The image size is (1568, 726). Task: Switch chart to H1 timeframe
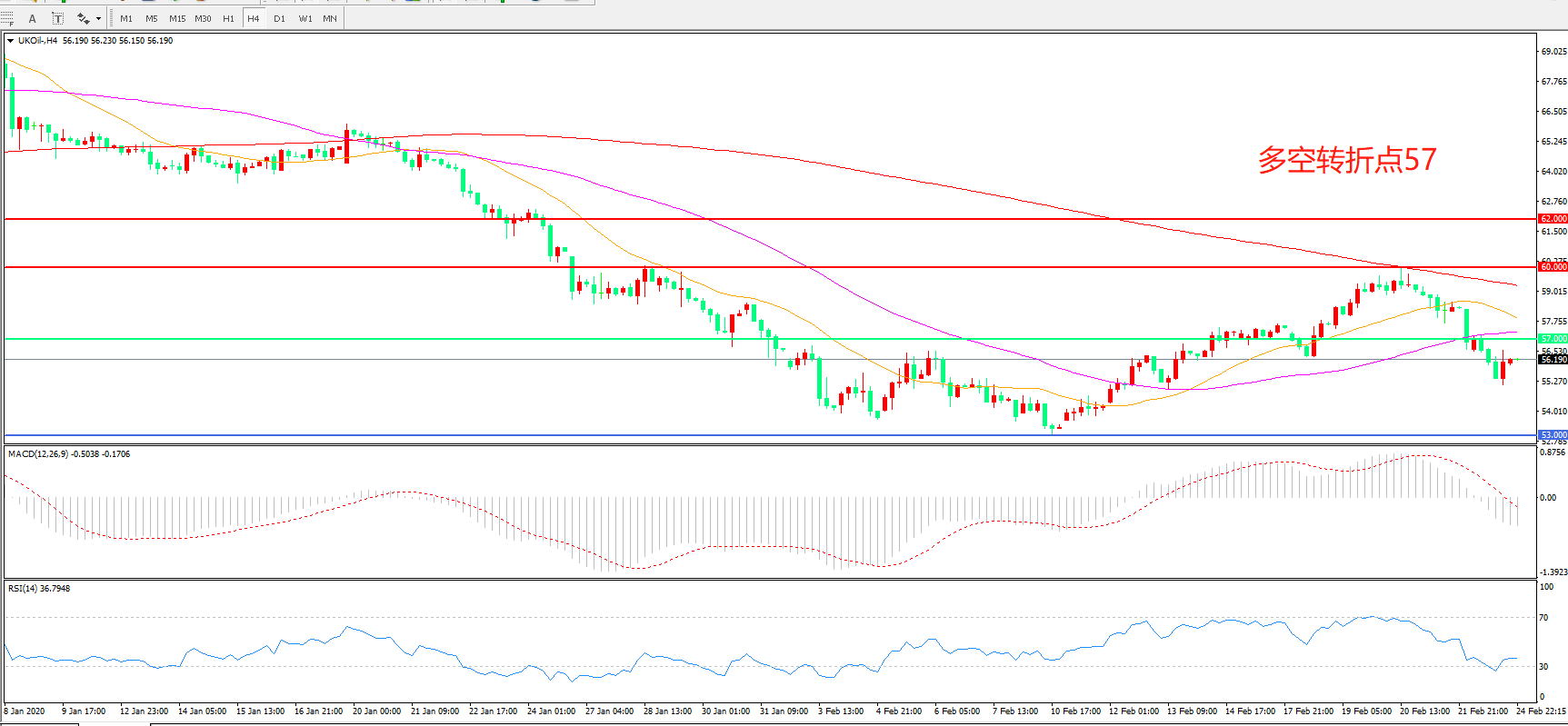(228, 18)
